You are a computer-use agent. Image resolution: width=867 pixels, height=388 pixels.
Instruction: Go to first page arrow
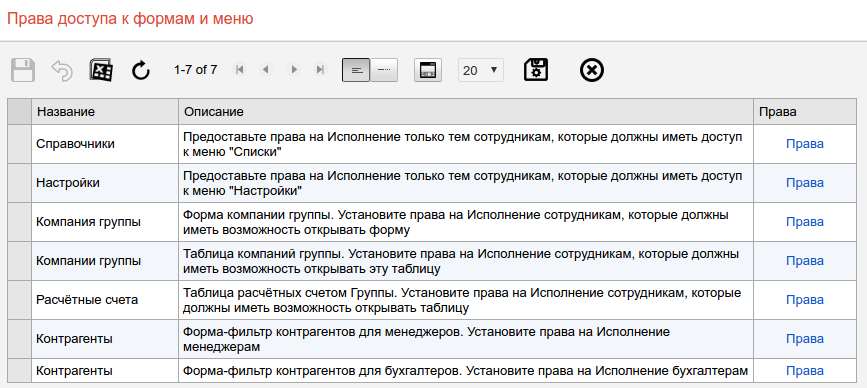point(239,70)
